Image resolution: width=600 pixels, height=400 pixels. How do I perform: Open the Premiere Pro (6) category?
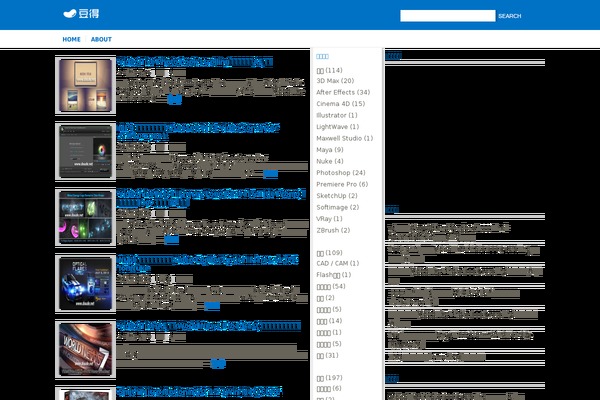click(342, 184)
